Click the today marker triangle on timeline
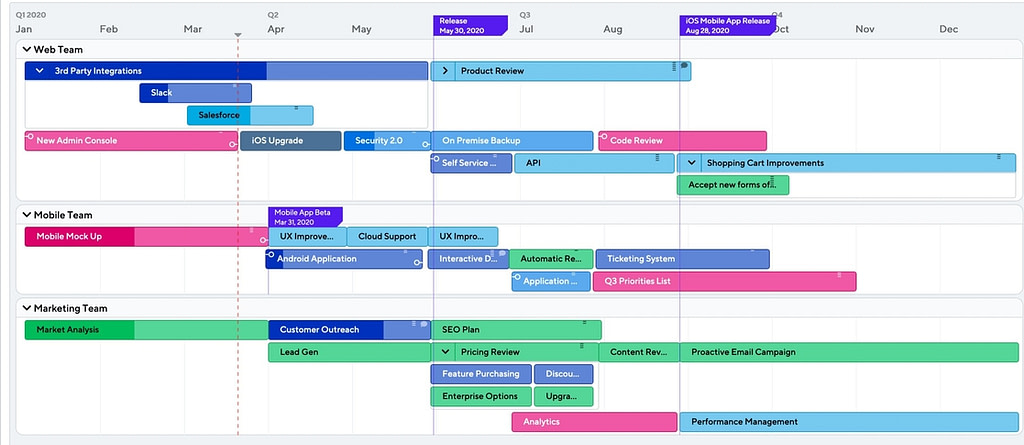1024x445 pixels. tap(238, 35)
